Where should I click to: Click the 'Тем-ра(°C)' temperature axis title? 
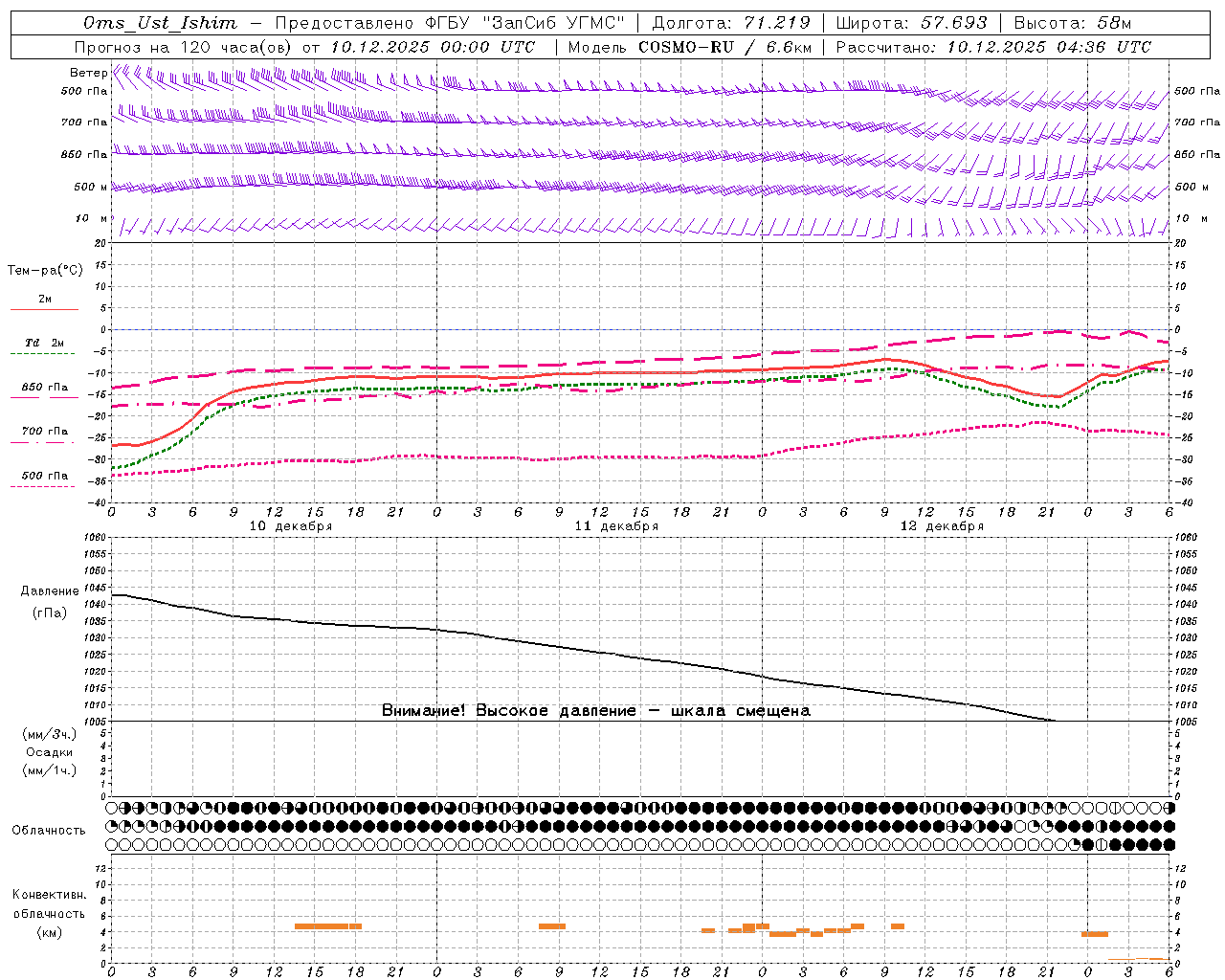click(x=45, y=270)
